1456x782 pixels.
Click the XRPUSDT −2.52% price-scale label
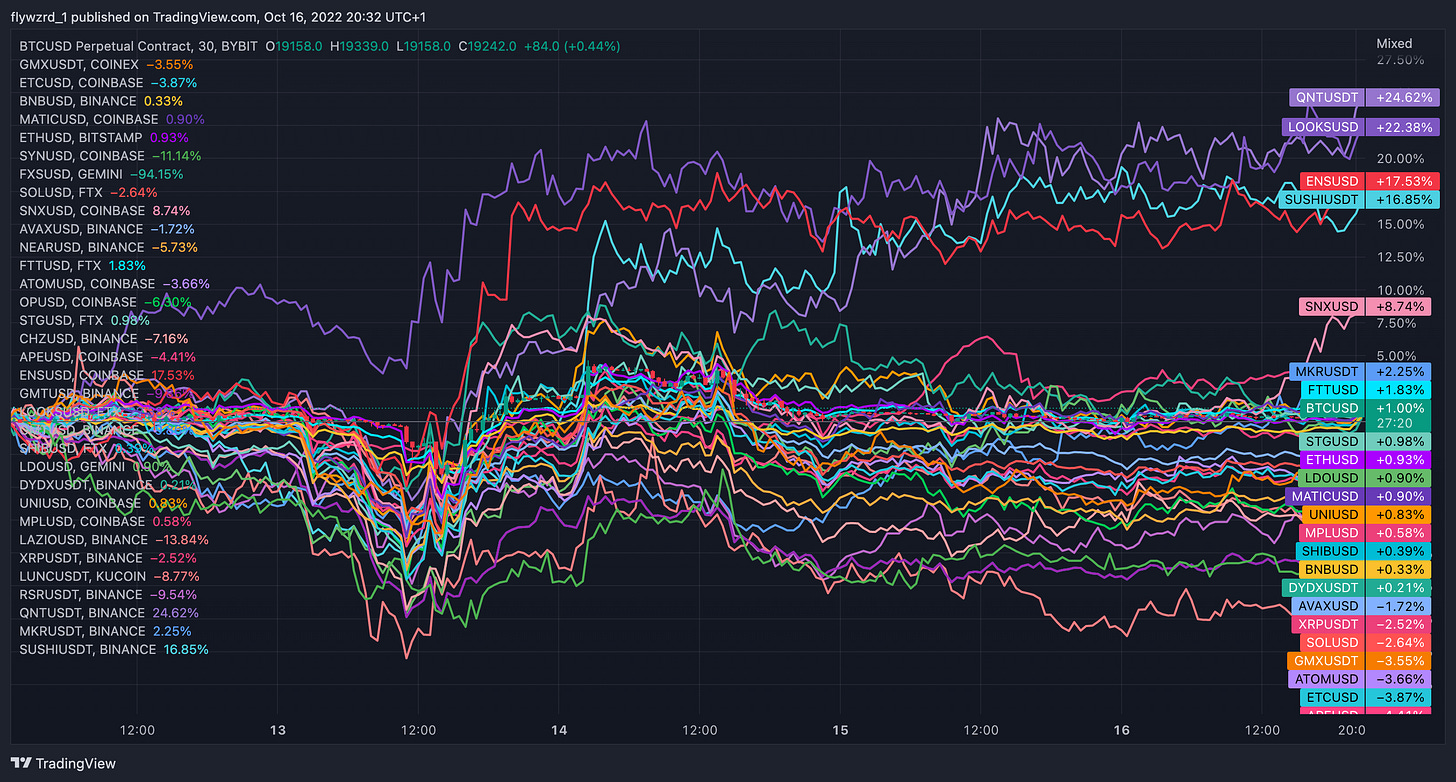click(x=1361, y=624)
